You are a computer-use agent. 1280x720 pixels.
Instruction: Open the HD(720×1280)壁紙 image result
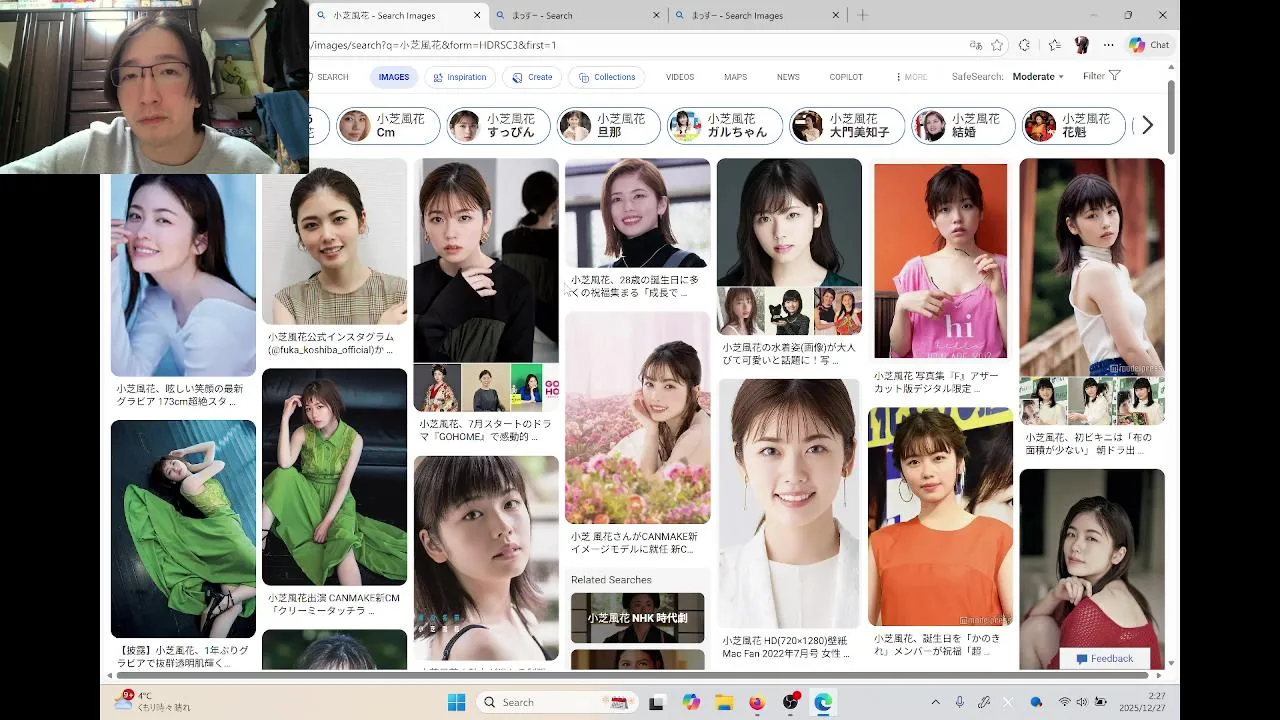pos(789,503)
